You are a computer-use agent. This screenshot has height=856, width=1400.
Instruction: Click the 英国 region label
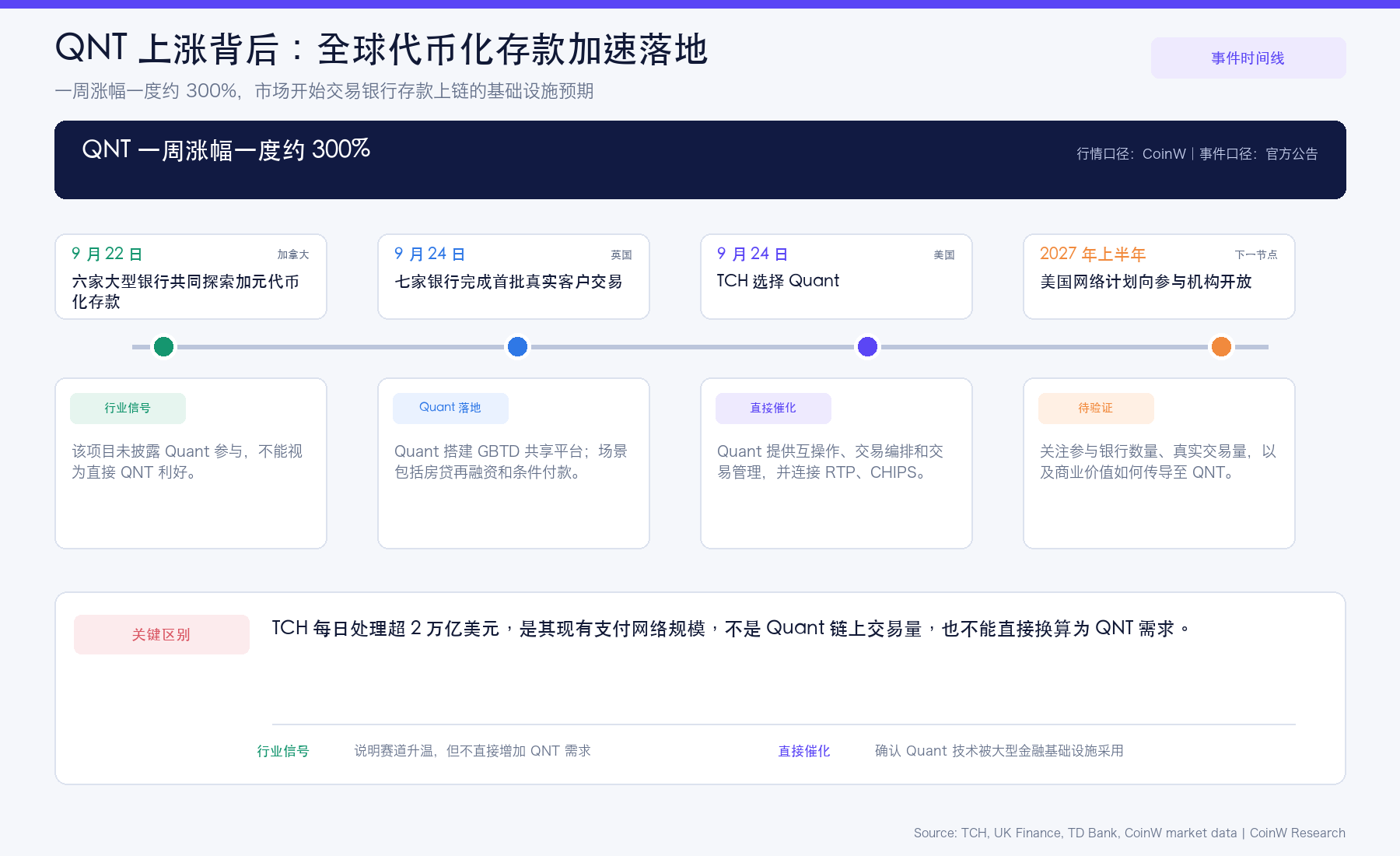click(621, 254)
